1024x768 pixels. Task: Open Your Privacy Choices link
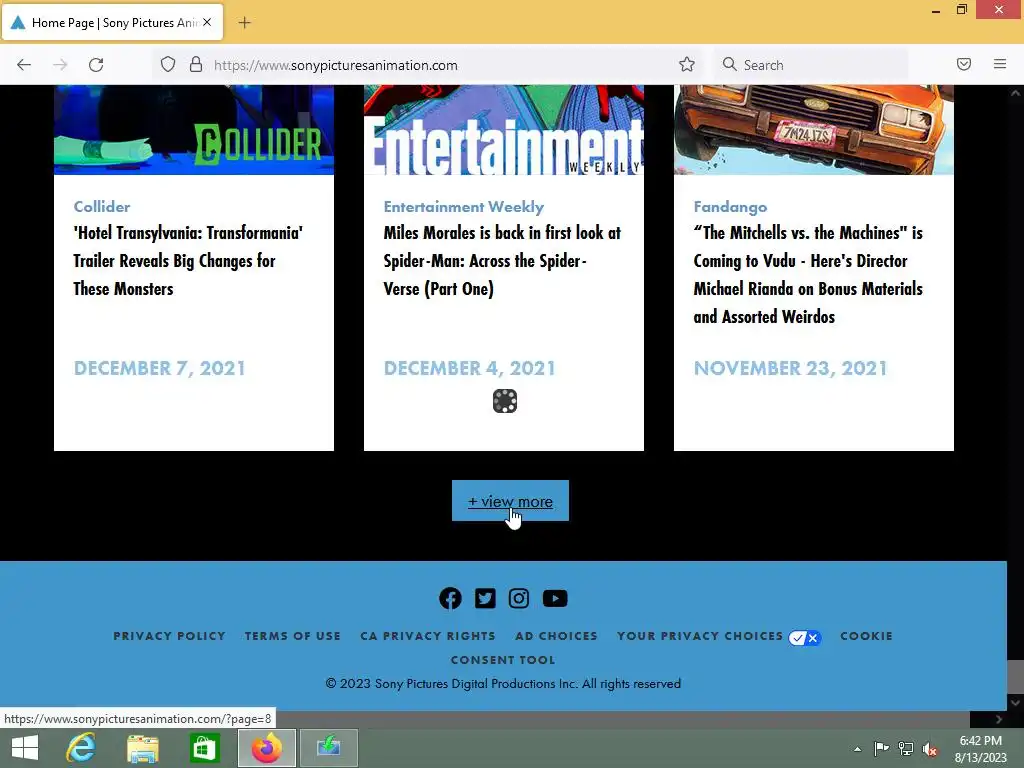[699, 636]
